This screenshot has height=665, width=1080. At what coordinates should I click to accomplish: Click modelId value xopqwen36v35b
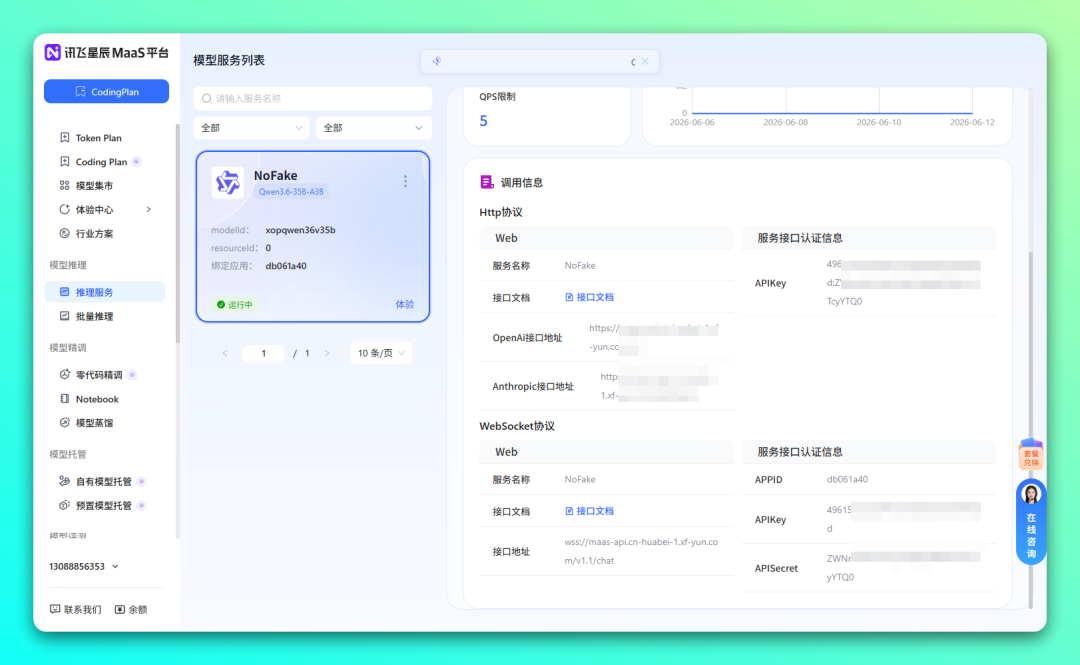pos(300,230)
